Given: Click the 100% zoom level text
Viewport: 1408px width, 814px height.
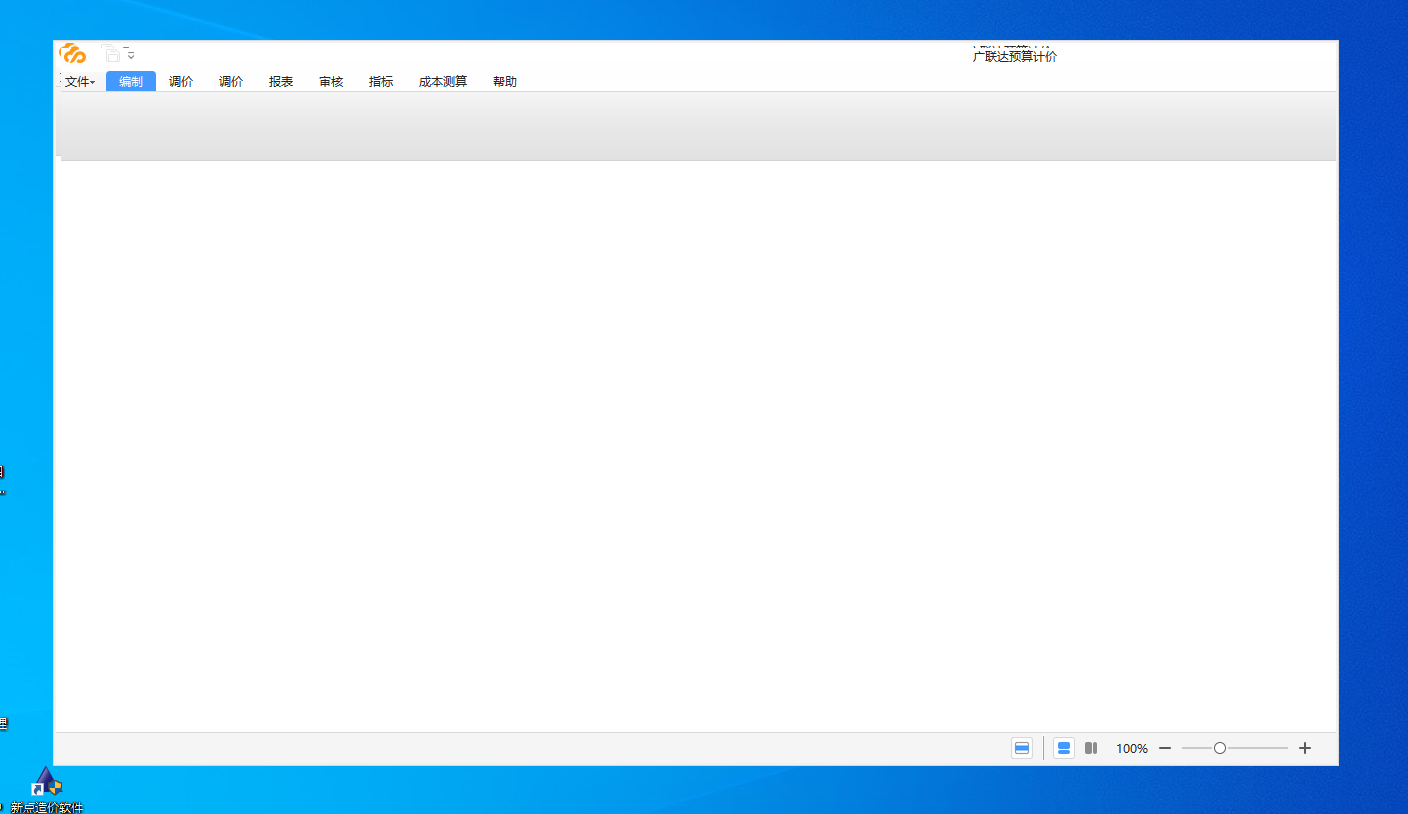Looking at the screenshot, I should pyautogui.click(x=1132, y=748).
